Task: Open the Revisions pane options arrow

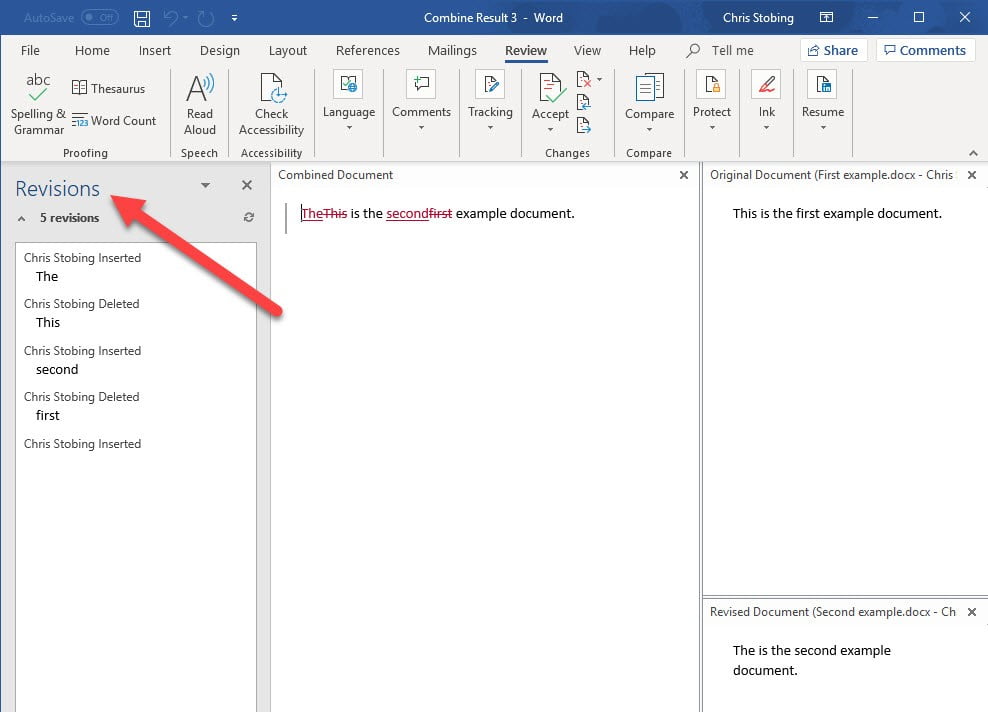Action: [204, 185]
